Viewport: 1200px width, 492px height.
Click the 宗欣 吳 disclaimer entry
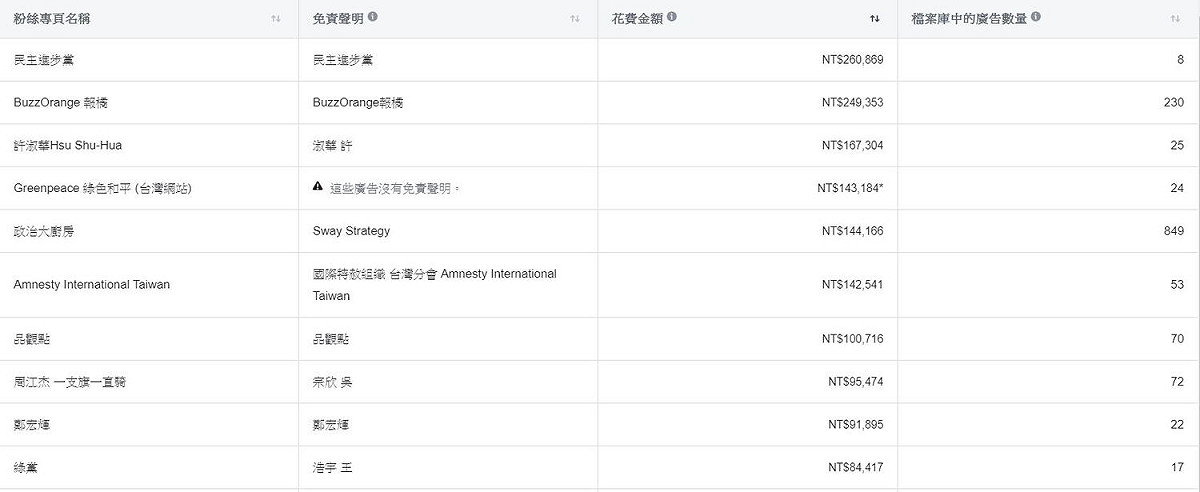332,382
